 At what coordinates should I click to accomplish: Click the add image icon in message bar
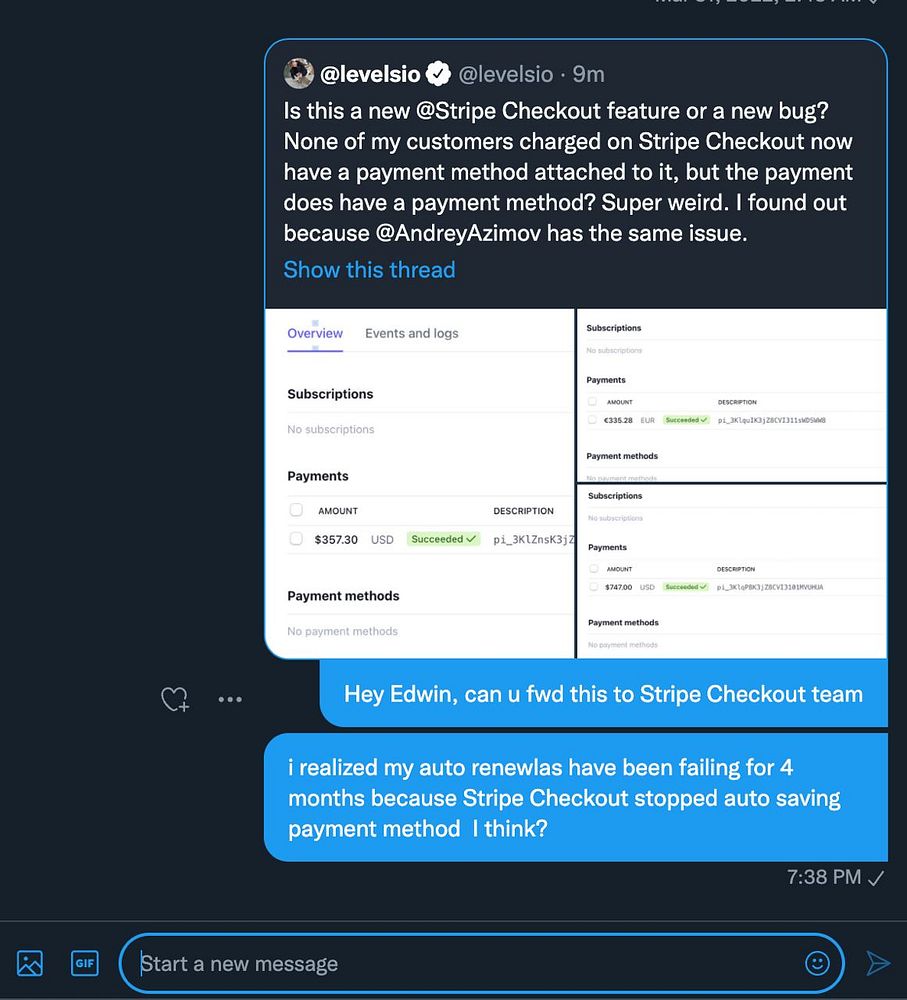pos(29,963)
